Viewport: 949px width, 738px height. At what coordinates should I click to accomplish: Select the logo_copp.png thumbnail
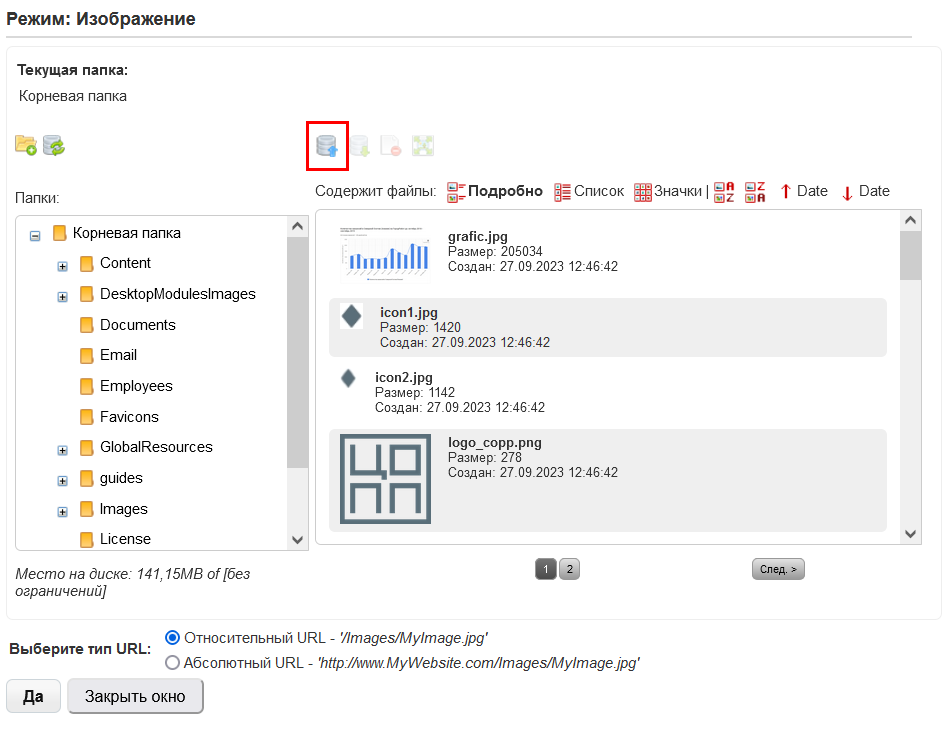click(x=385, y=479)
